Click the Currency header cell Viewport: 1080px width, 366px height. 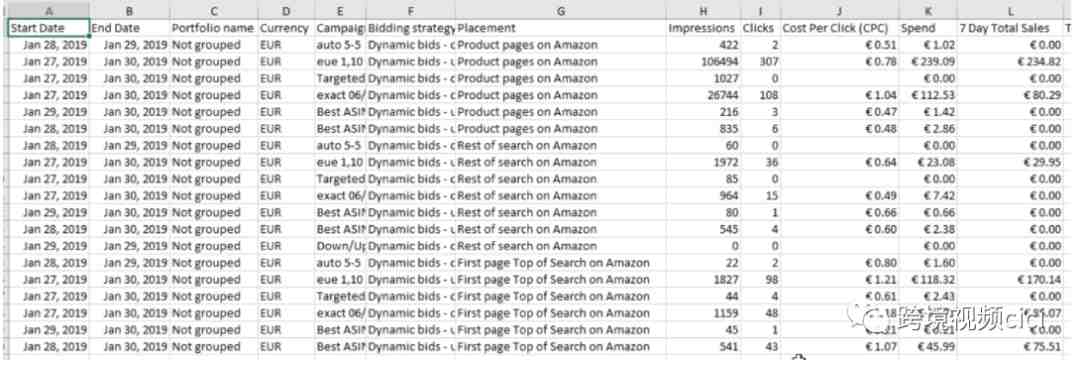click(287, 28)
